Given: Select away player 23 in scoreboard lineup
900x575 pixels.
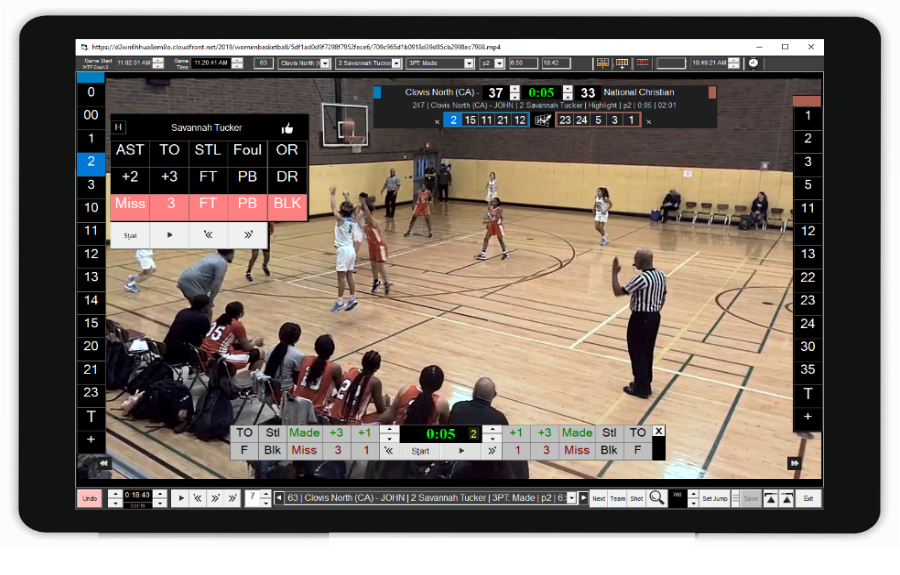Looking at the screenshot, I should 565,120.
